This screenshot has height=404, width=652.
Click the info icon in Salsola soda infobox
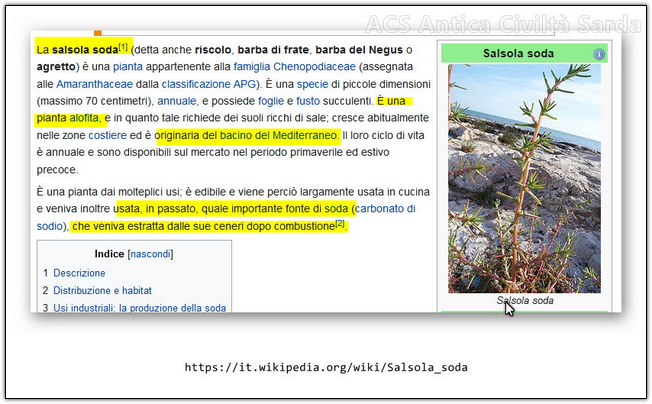[599, 54]
